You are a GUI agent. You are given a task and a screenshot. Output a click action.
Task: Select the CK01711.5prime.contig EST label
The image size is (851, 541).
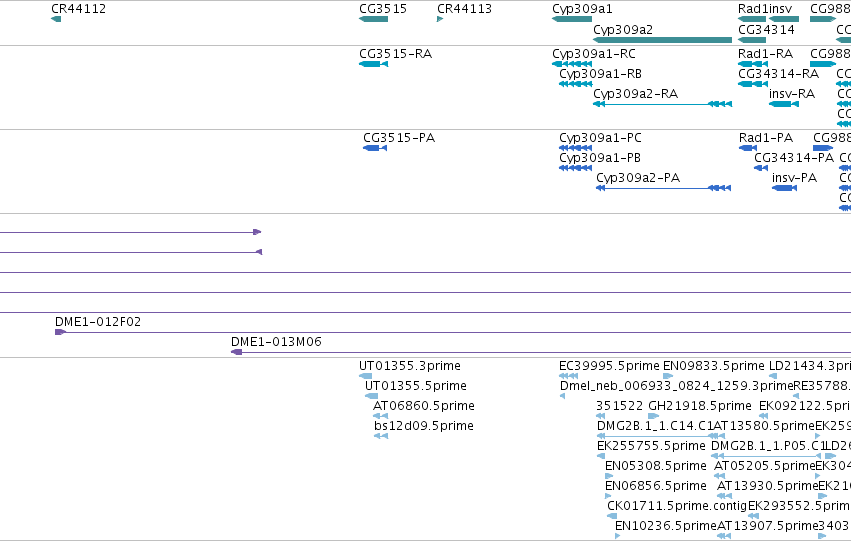(x=677, y=506)
